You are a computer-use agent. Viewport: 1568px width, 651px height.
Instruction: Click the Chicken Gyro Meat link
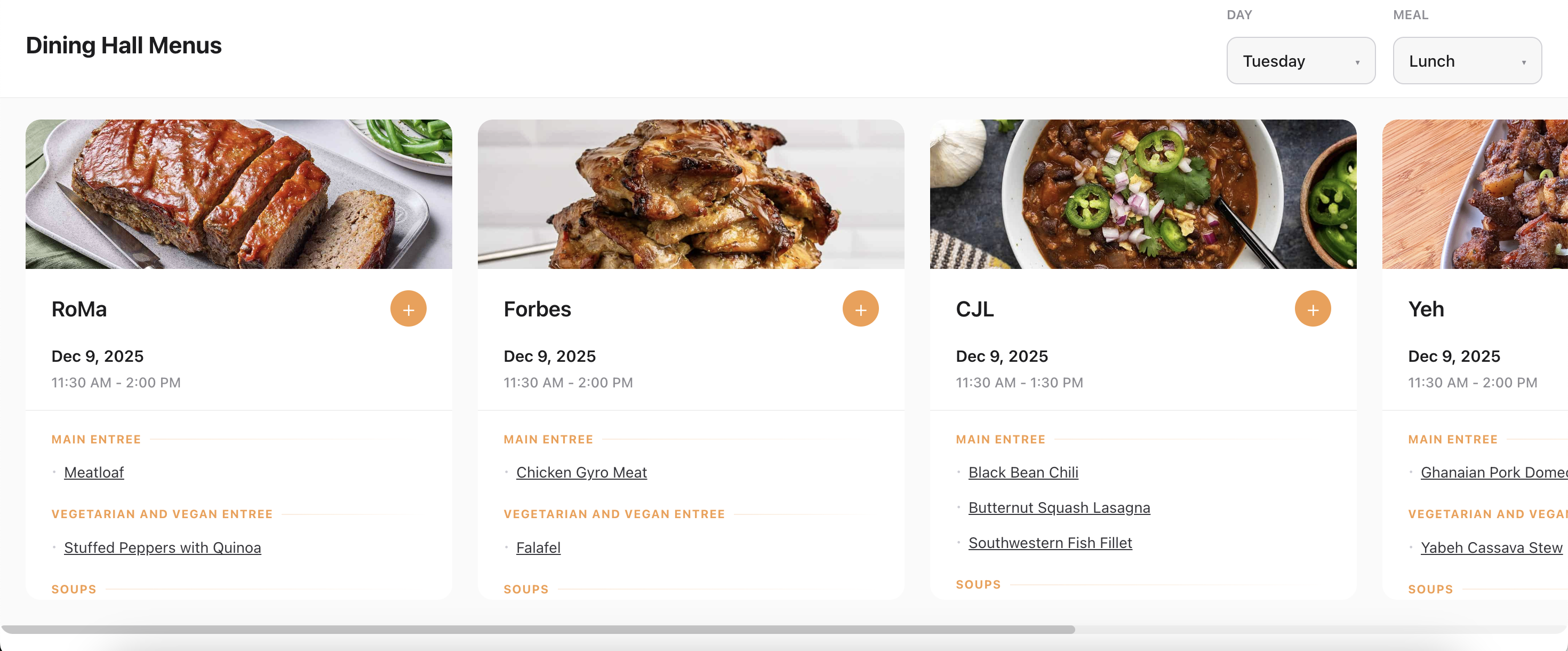coord(581,473)
